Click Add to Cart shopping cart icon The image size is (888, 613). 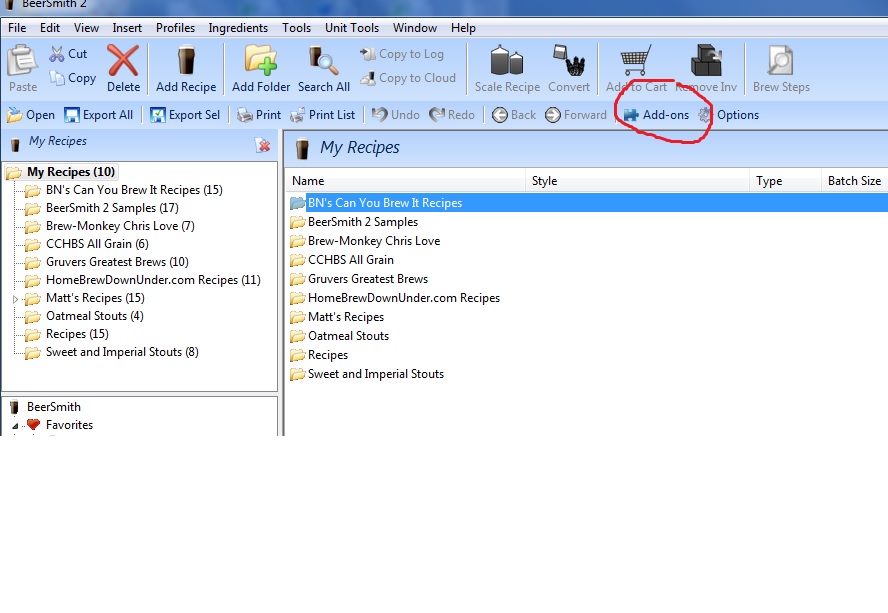(636, 61)
